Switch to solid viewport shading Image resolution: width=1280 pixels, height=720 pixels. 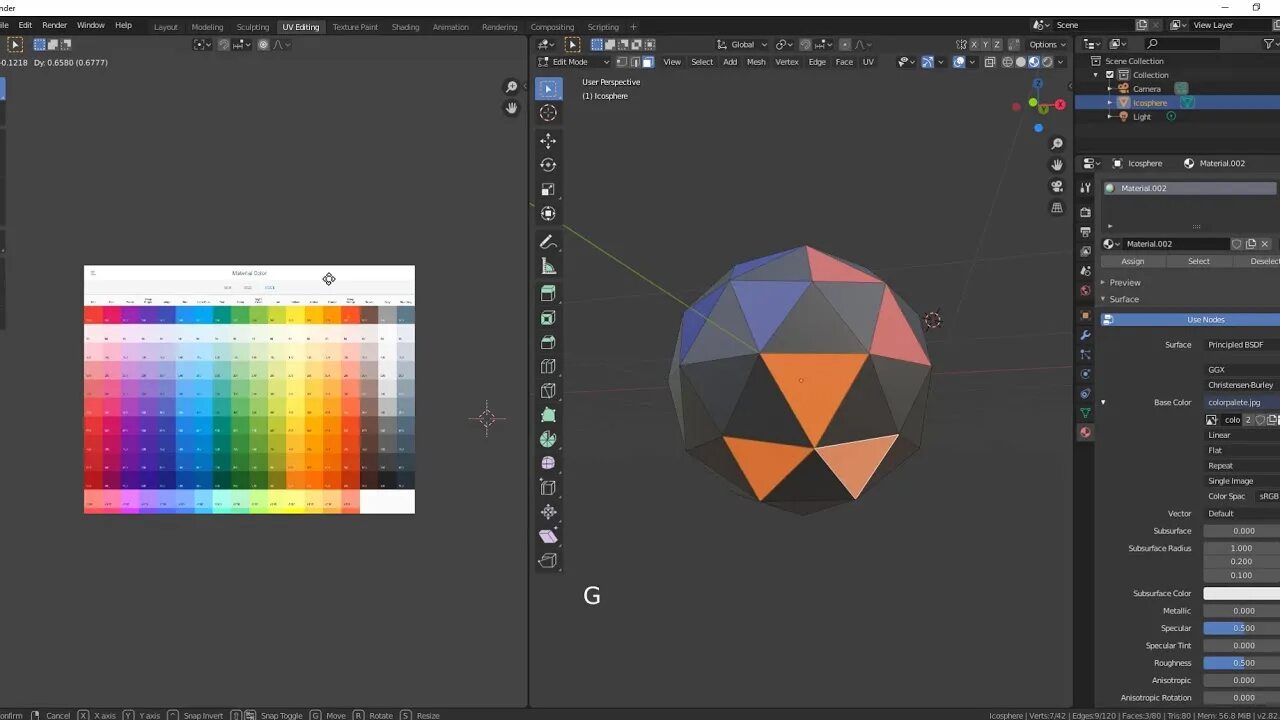tap(1021, 62)
